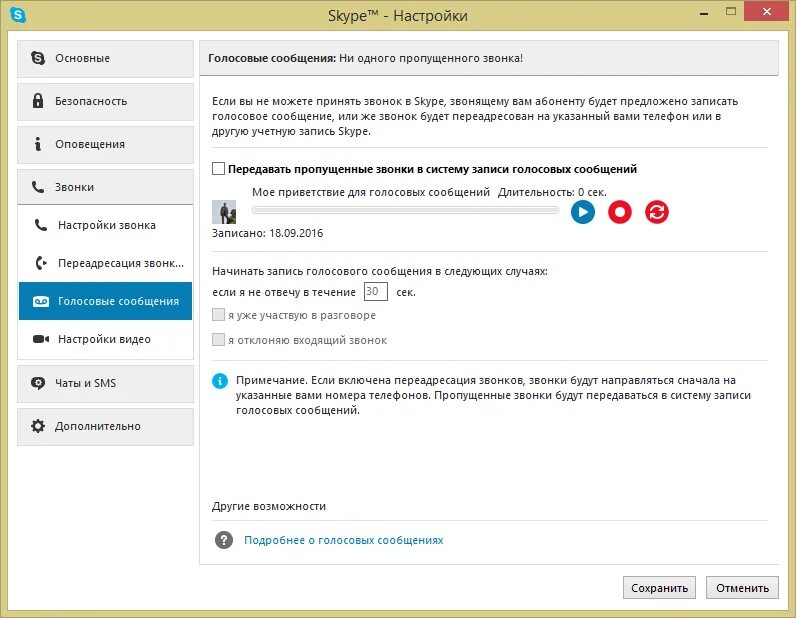Select Настройки видео in sidebar

[105, 339]
